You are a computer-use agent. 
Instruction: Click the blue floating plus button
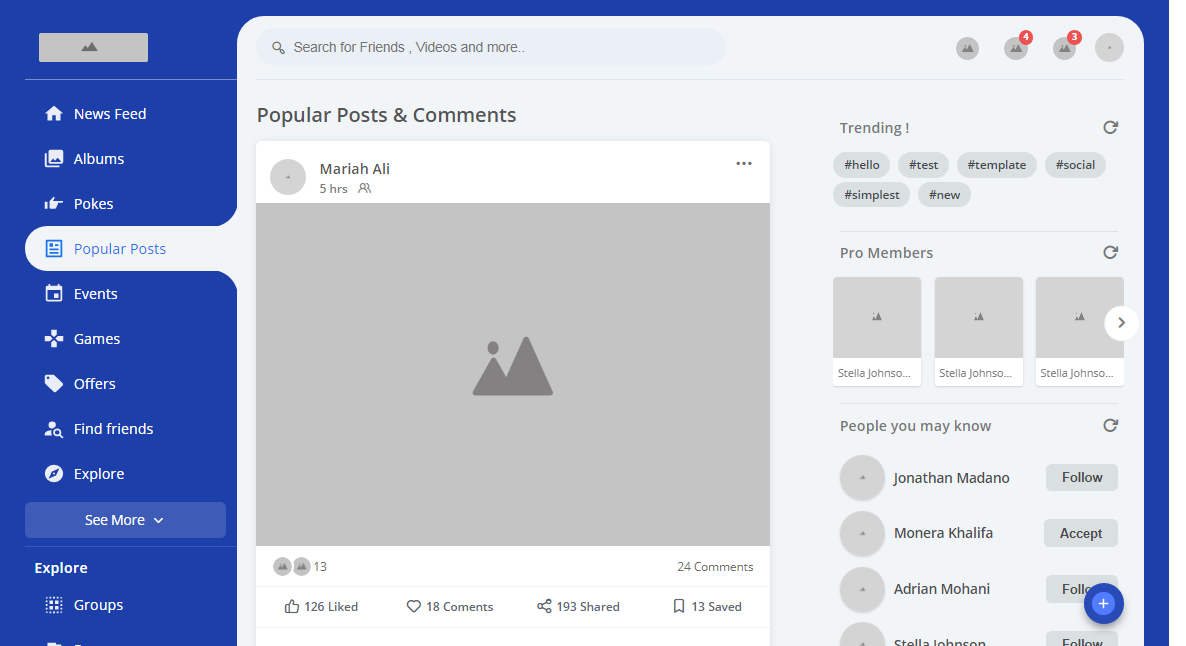[1104, 603]
